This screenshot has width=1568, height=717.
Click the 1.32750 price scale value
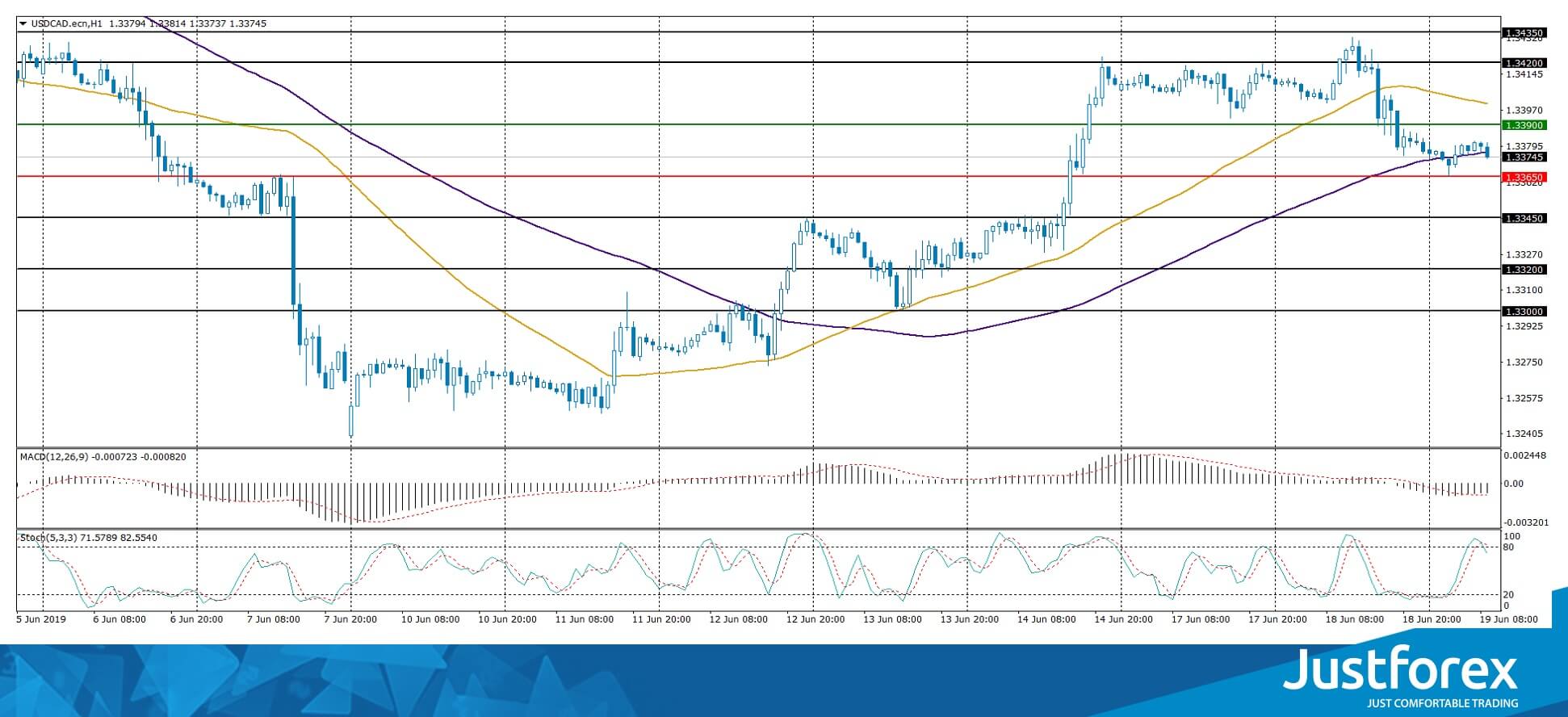[1524, 363]
